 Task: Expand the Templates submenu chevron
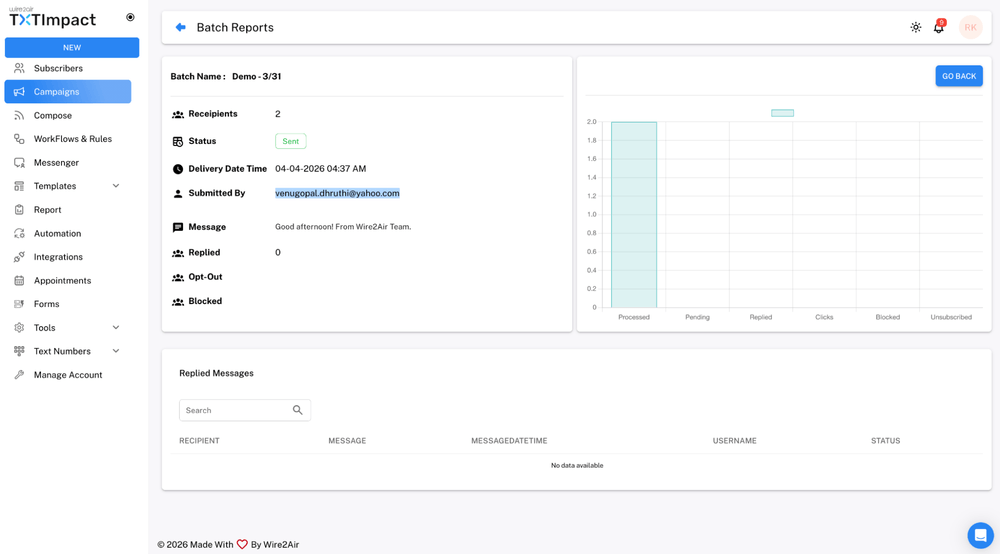pyautogui.click(x=116, y=186)
